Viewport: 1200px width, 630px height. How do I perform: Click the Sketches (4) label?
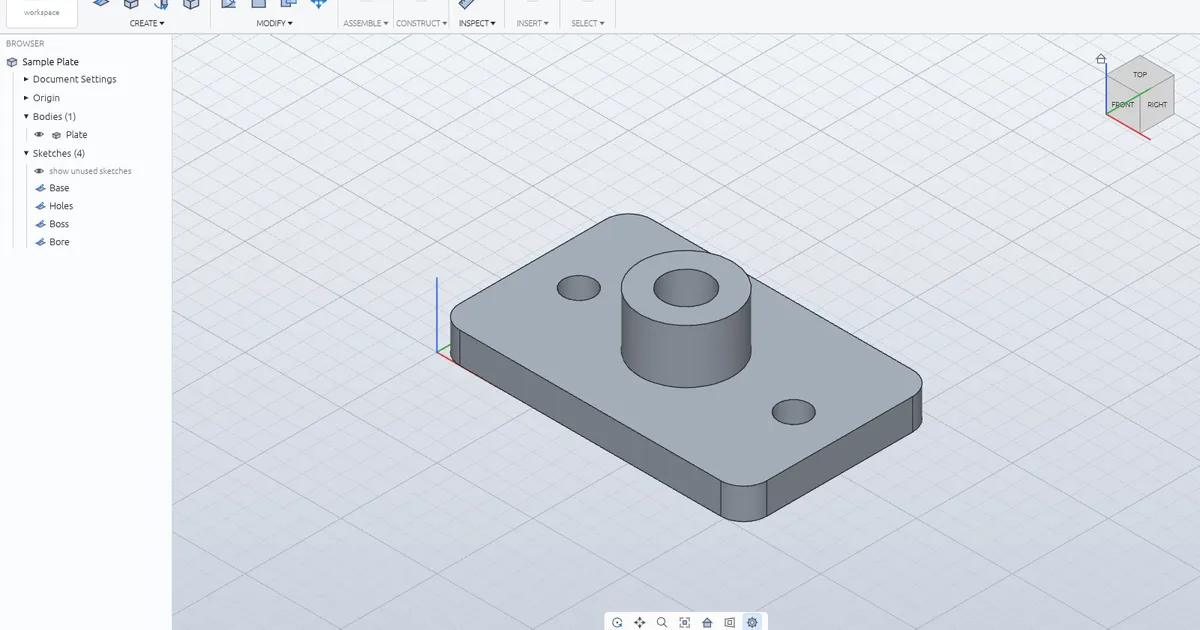tap(59, 153)
